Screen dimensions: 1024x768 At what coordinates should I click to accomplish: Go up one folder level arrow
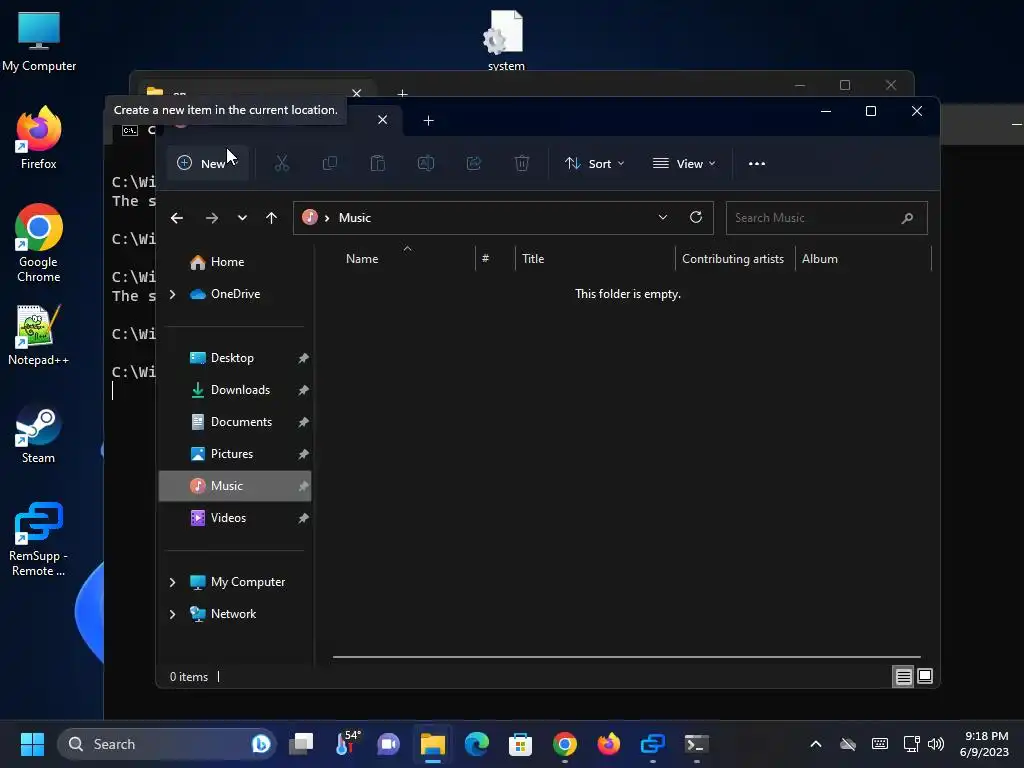pos(272,218)
